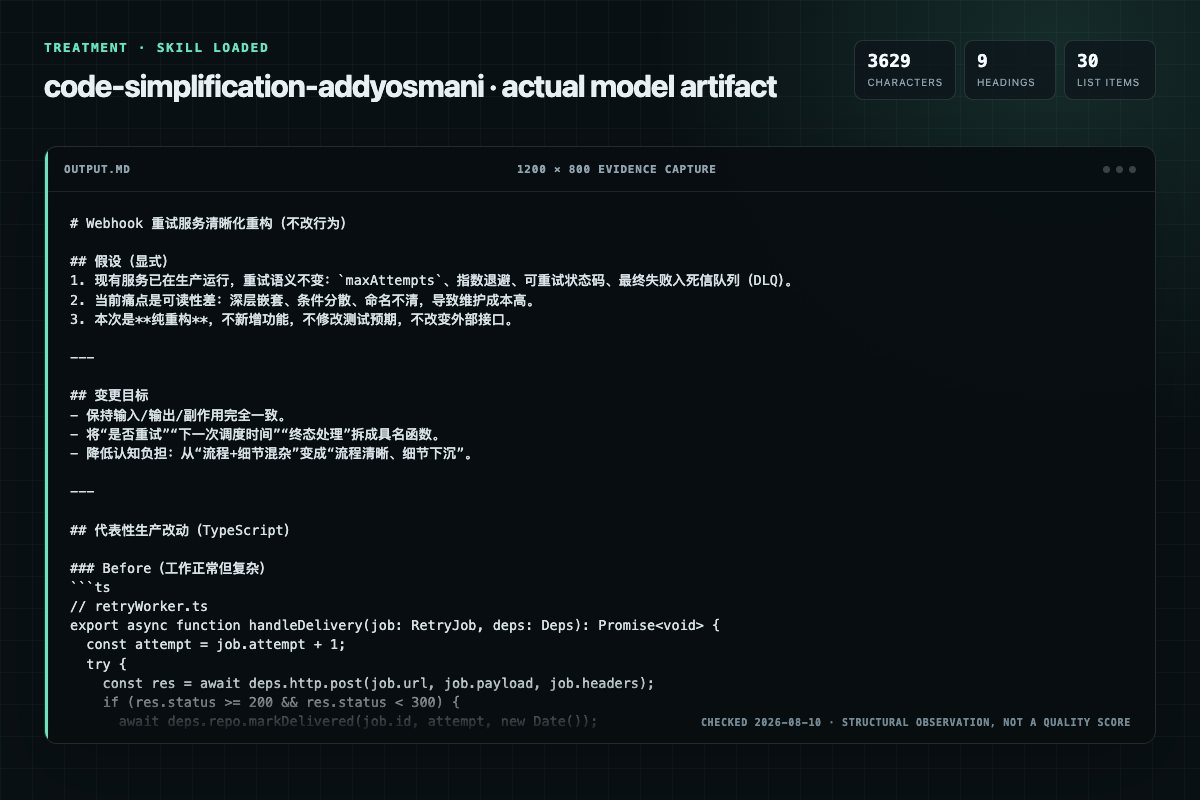This screenshot has height=800, width=1200.
Task: Click the 'CHECKED 2026-08-10' footer note
Action: point(916,722)
